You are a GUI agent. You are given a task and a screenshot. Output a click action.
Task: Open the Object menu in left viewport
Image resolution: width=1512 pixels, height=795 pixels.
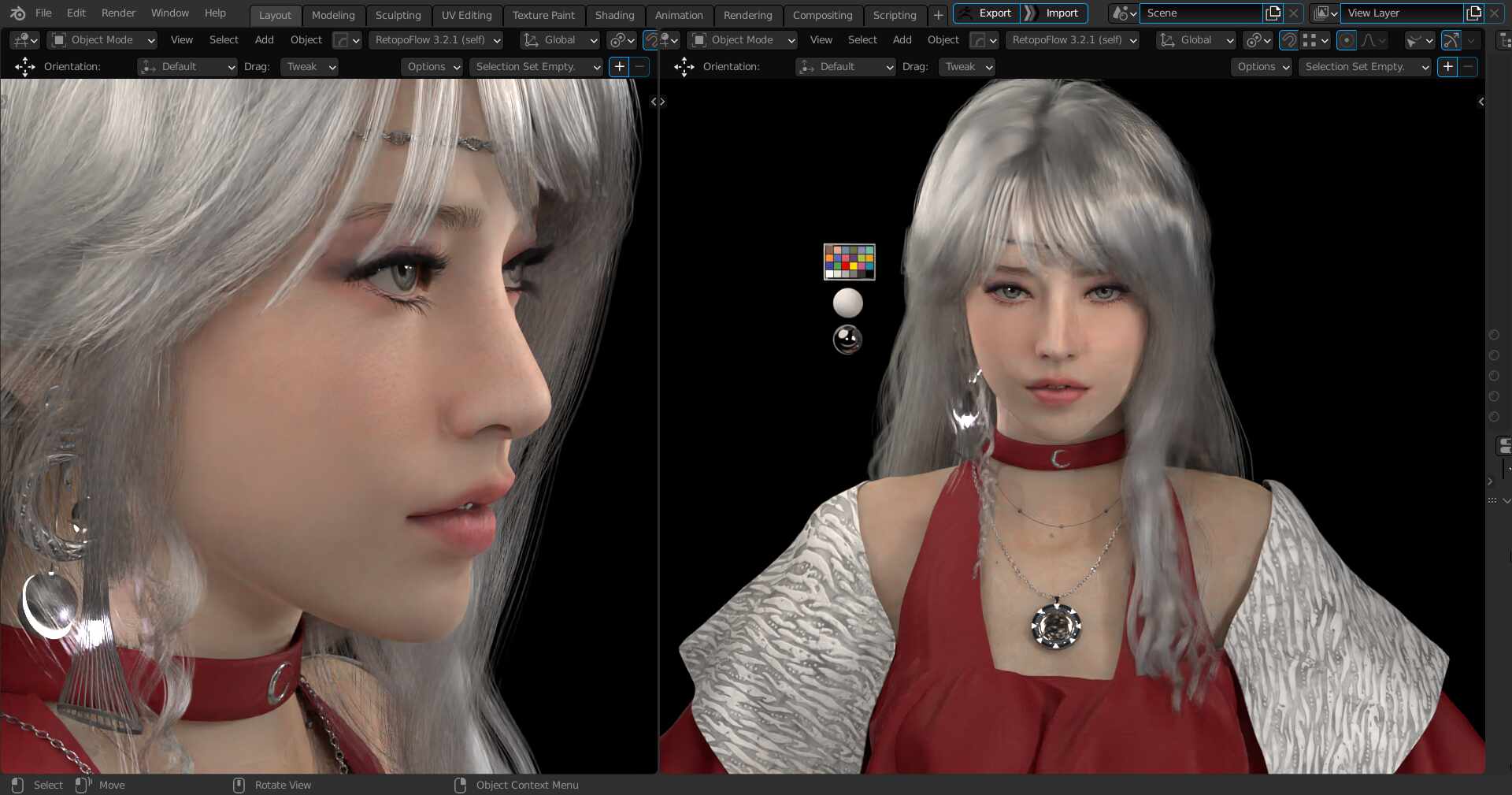tap(306, 39)
